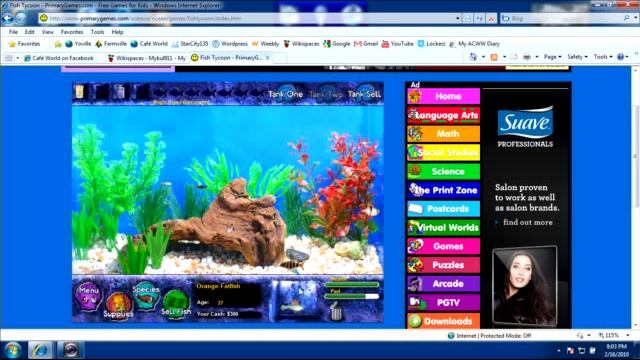
Task: Open the Science section
Action: point(443,171)
